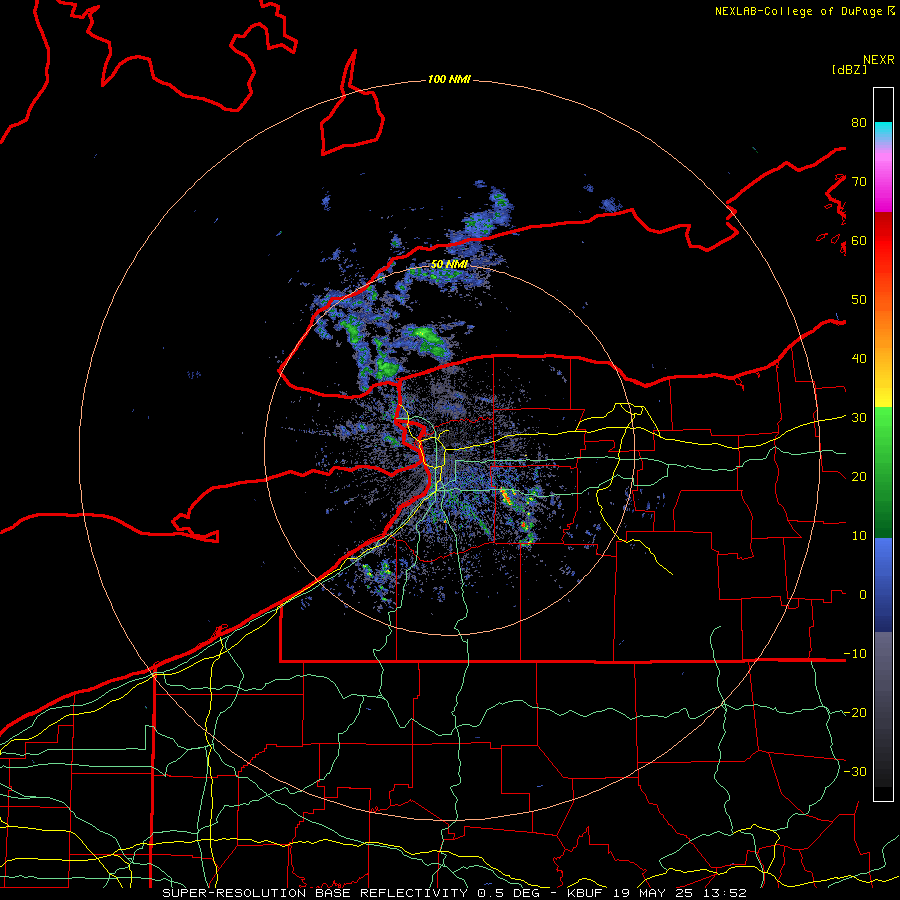Click the -20 value on the dBZ scale

click(x=855, y=713)
